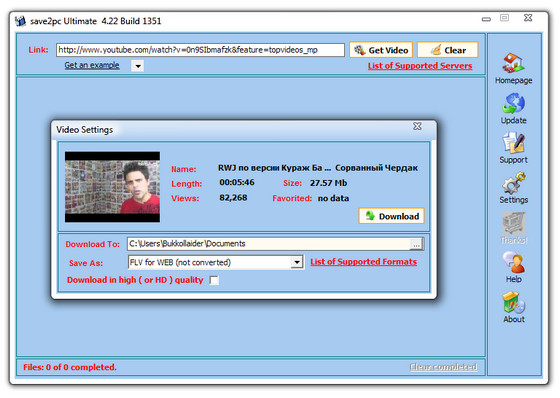Enable Download in high or HD quality checkbox

[214, 280]
